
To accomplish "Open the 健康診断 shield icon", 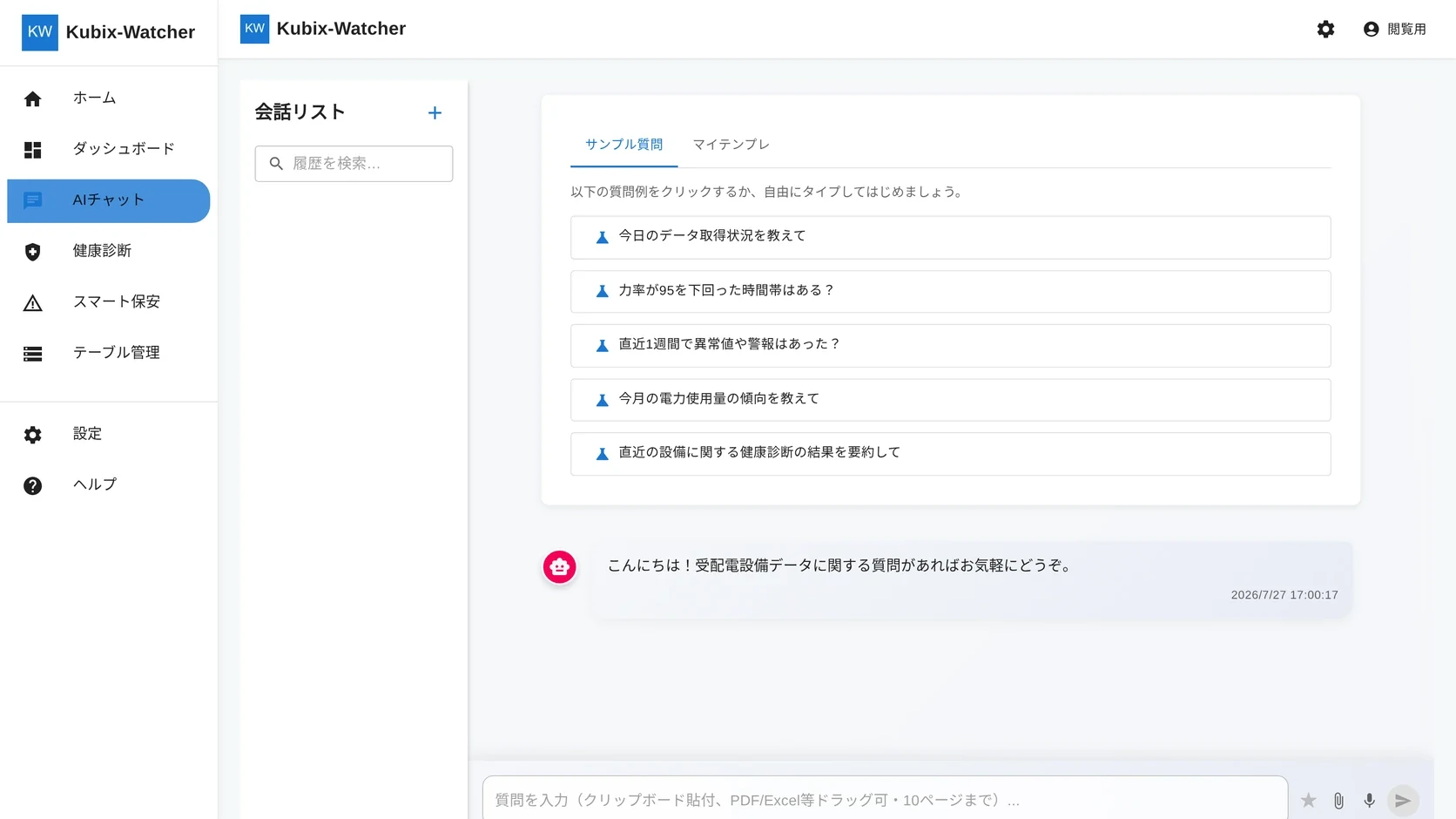I will pos(33,252).
